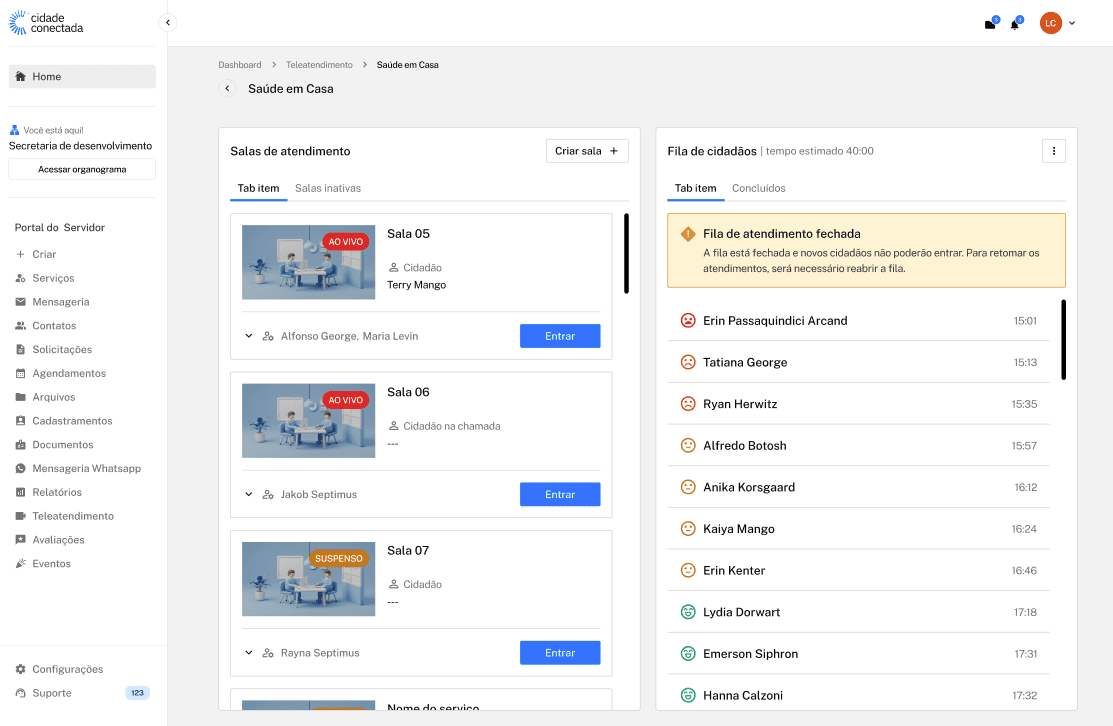The image size is (1113, 726).
Task: Click the LC user avatar
Action: pos(1051,23)
